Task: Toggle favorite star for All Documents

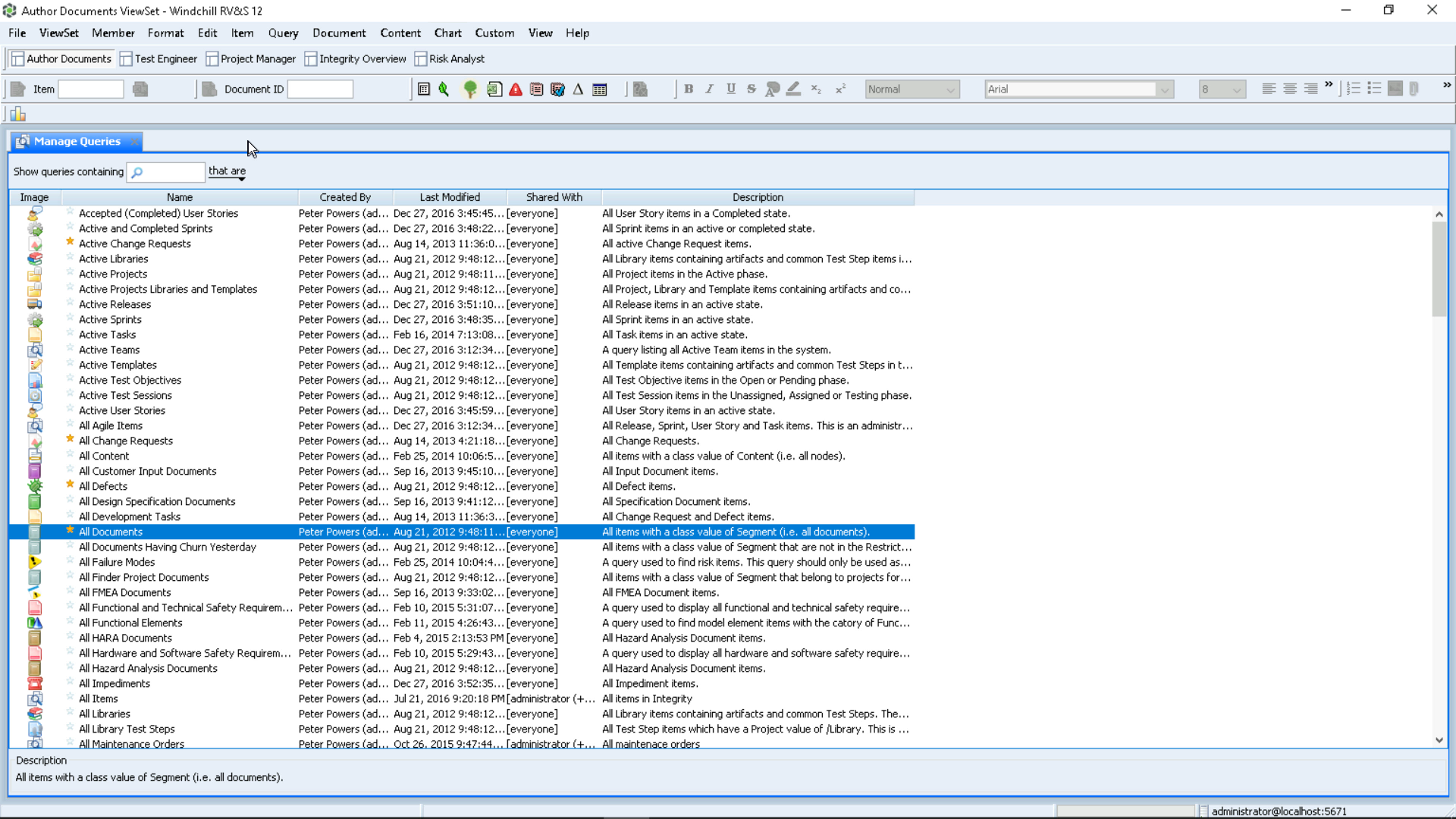Action: [70, 530]
